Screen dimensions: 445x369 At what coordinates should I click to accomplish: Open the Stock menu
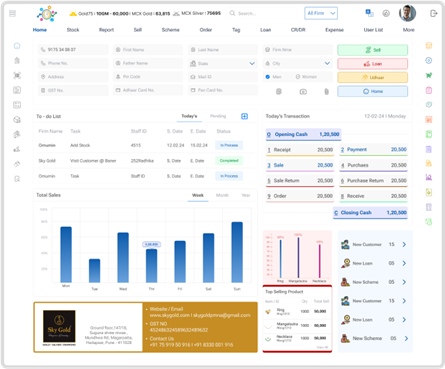(x=73, y=30)
